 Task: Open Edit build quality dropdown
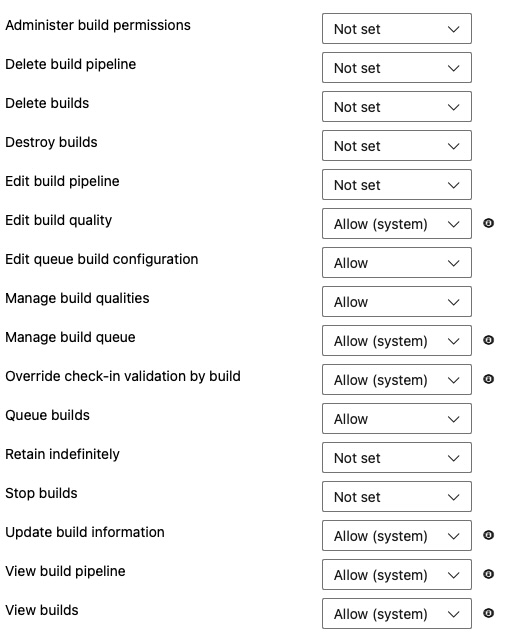(x=397, y=223)
